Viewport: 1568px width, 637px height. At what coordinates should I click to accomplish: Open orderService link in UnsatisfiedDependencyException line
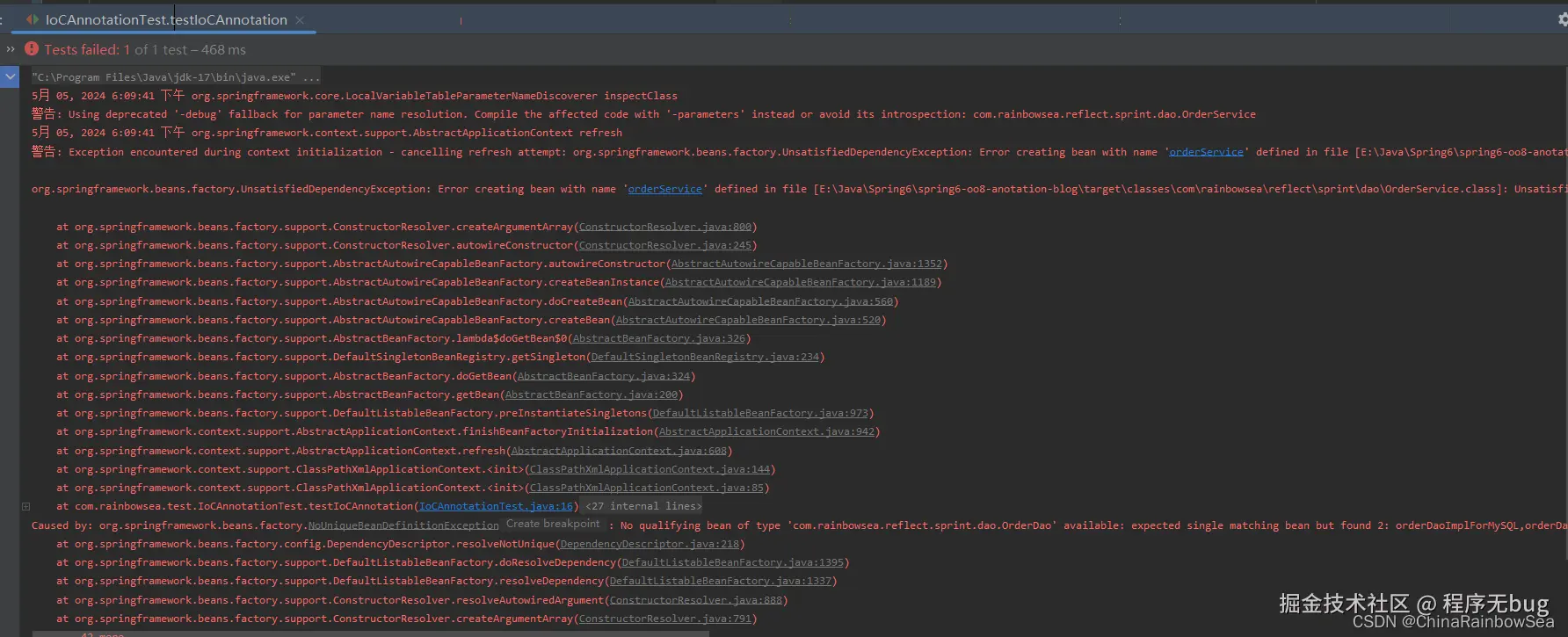tap(664, 189)
